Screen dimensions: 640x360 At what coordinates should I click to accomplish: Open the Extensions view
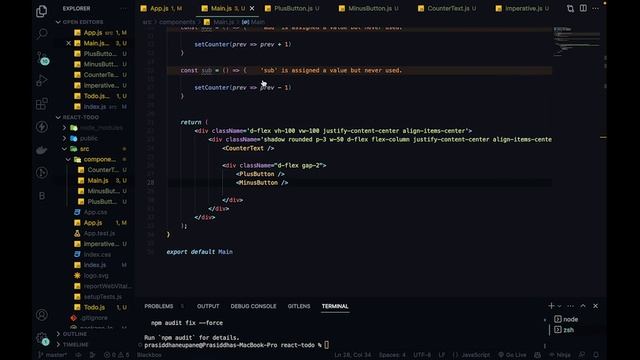tap(42, 104)
